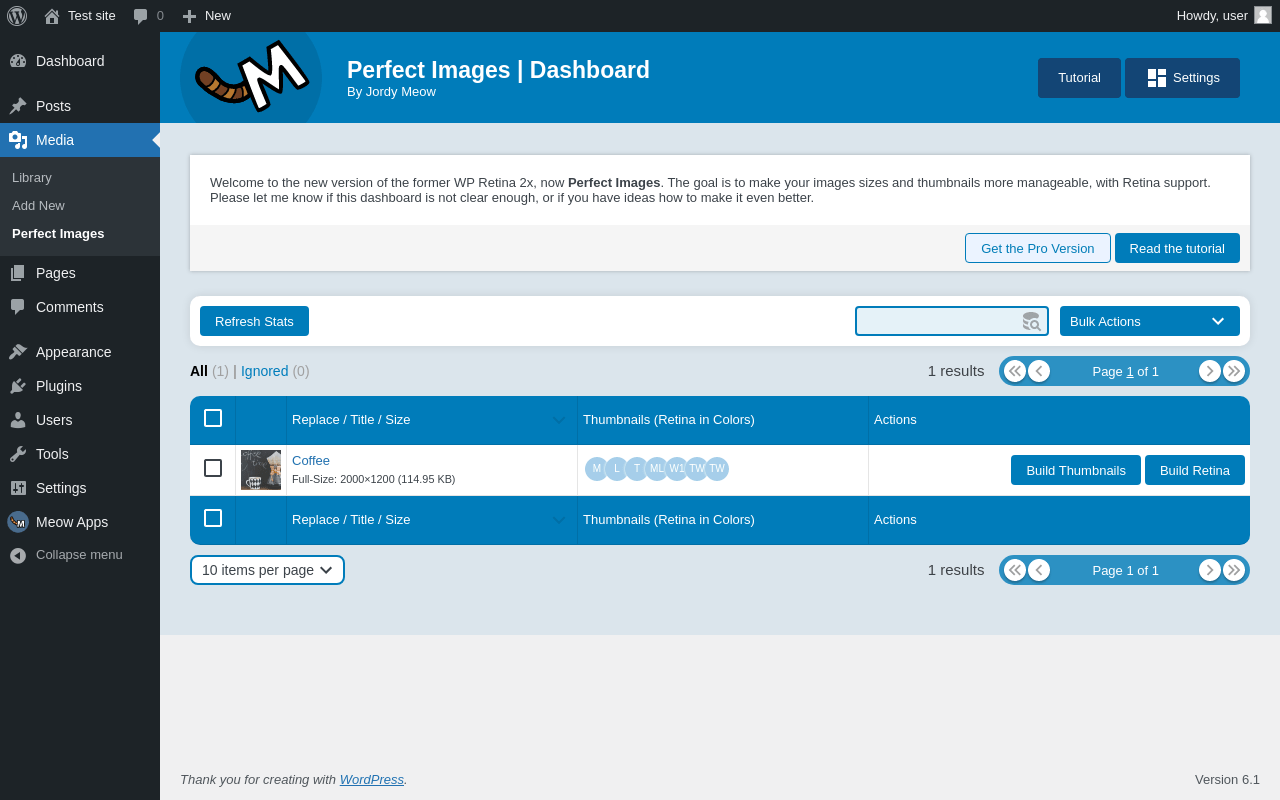
Task: Go to next page using bottom pagination
Action: (x=1210, y=570)
